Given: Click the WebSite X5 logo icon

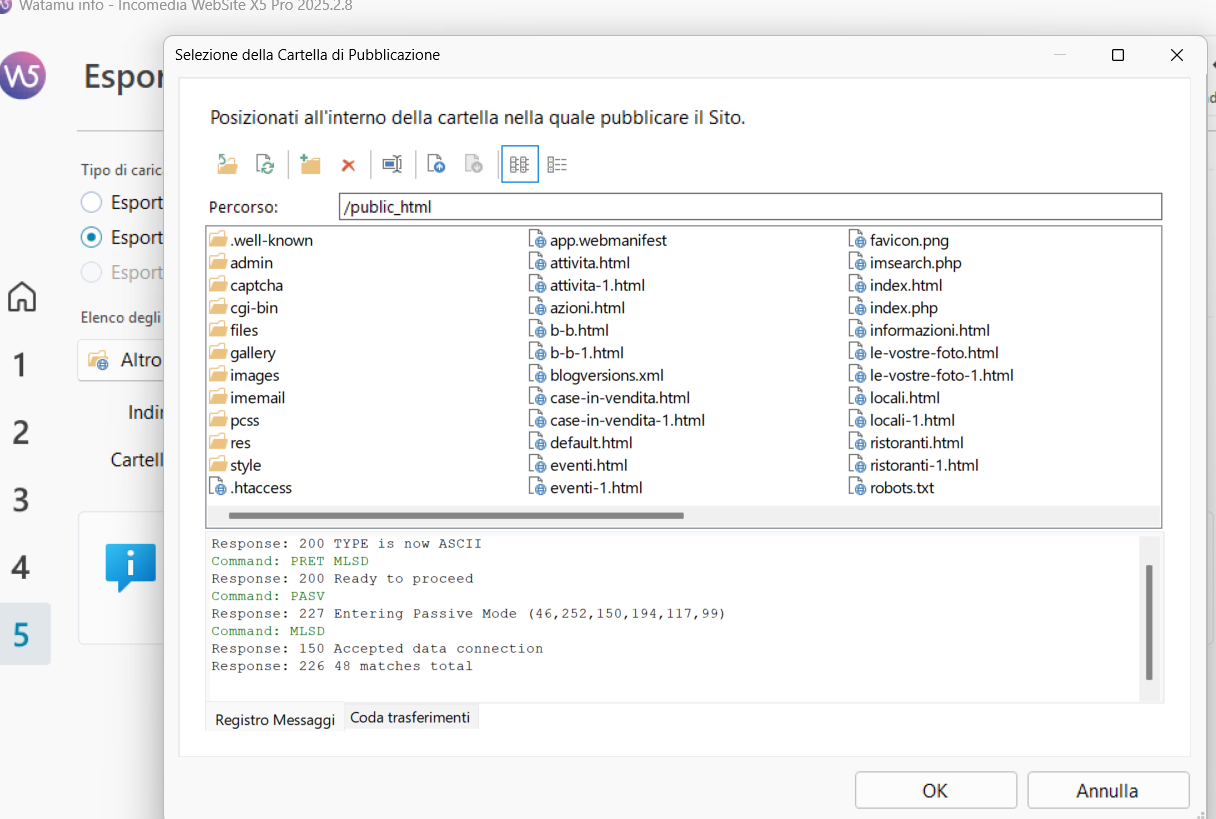Looking at the screenshot, I should tap(22, 75).
